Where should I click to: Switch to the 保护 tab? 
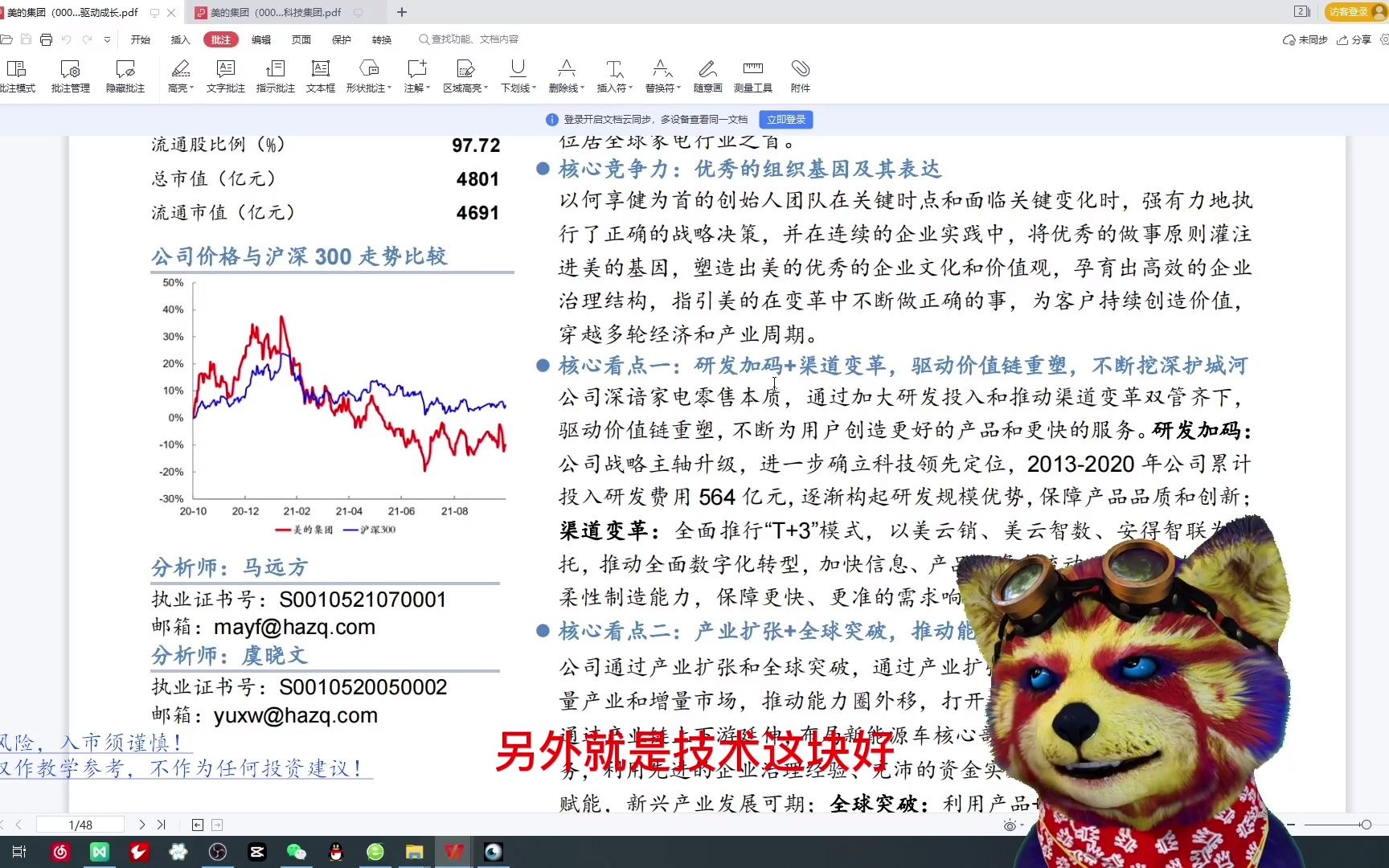(342, 39)
